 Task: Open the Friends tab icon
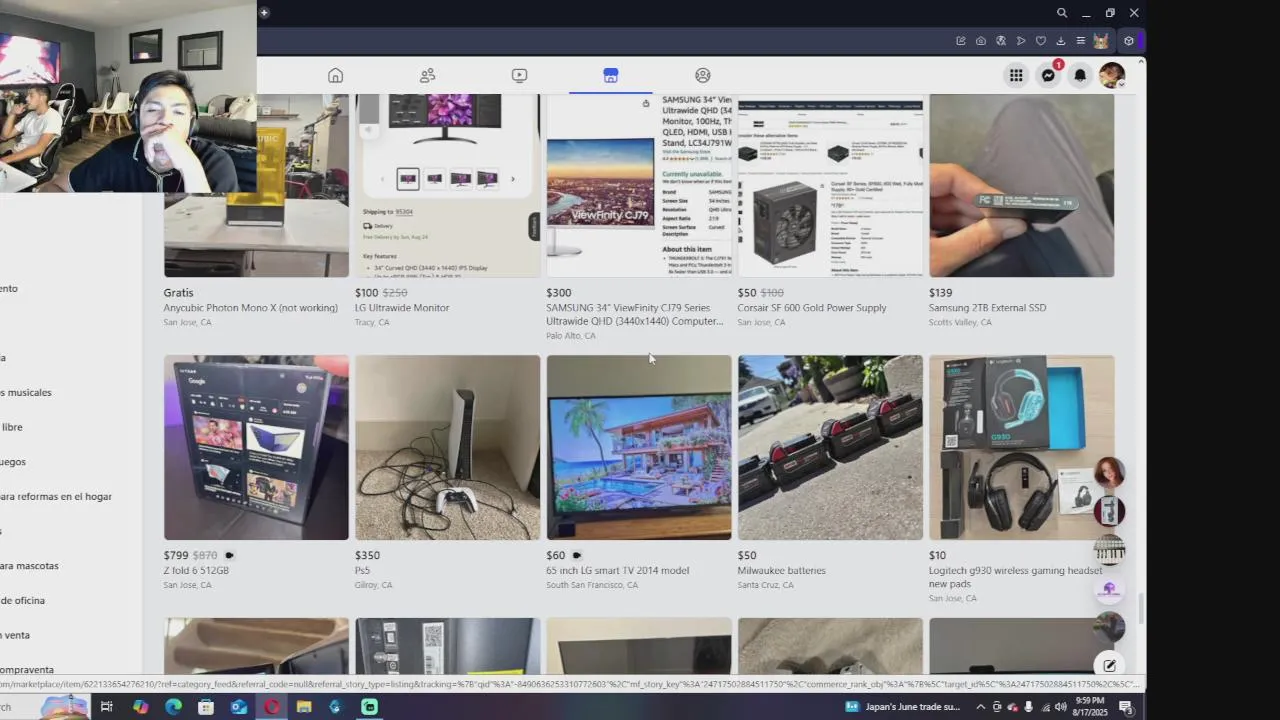[427, 75]
